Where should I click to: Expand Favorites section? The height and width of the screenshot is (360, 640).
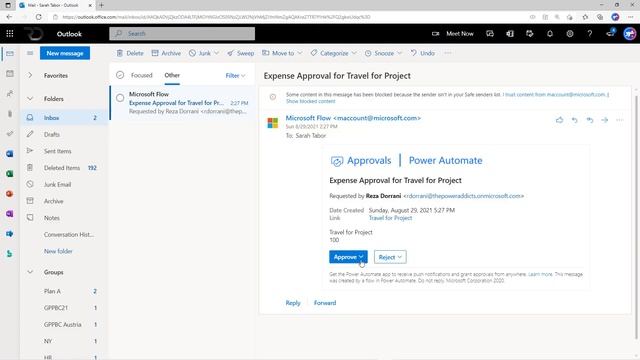(30, 76)
